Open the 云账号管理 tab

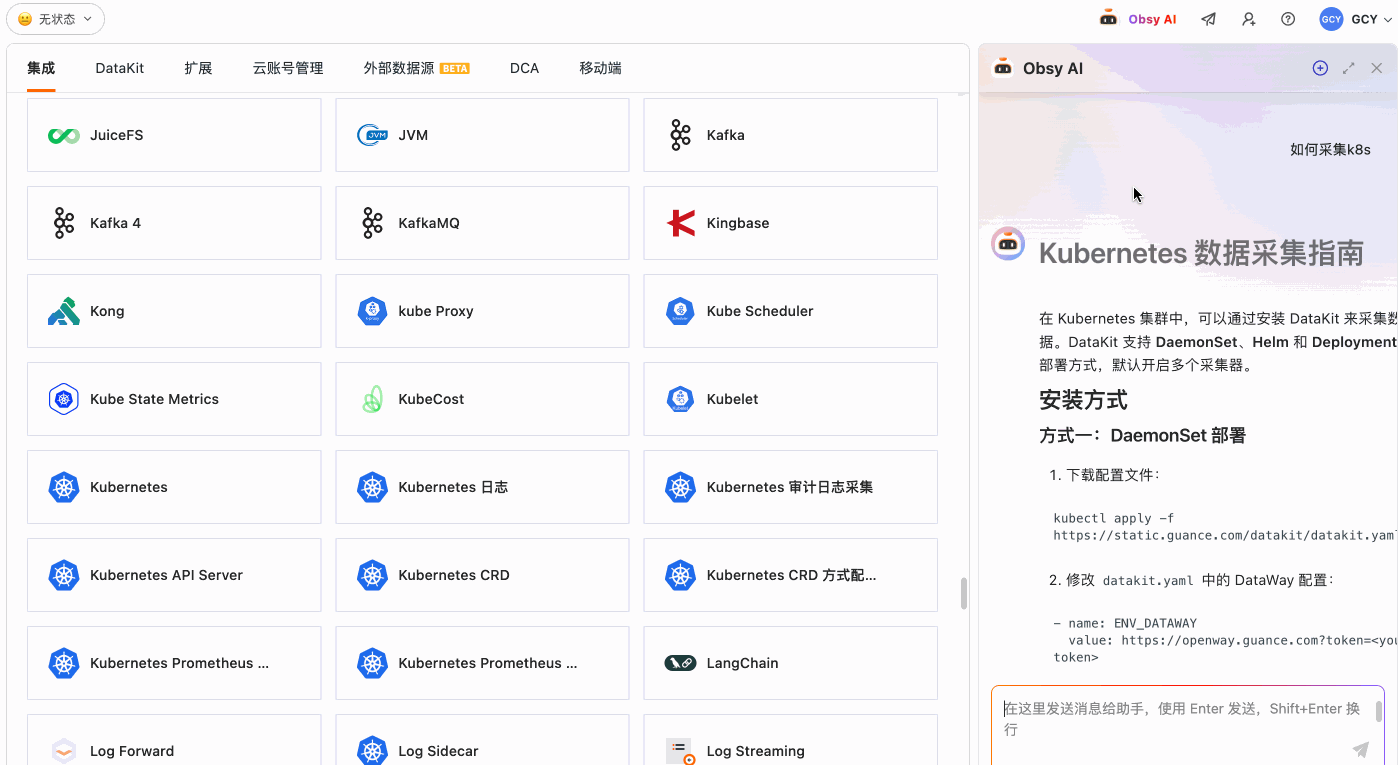[288, 68]
